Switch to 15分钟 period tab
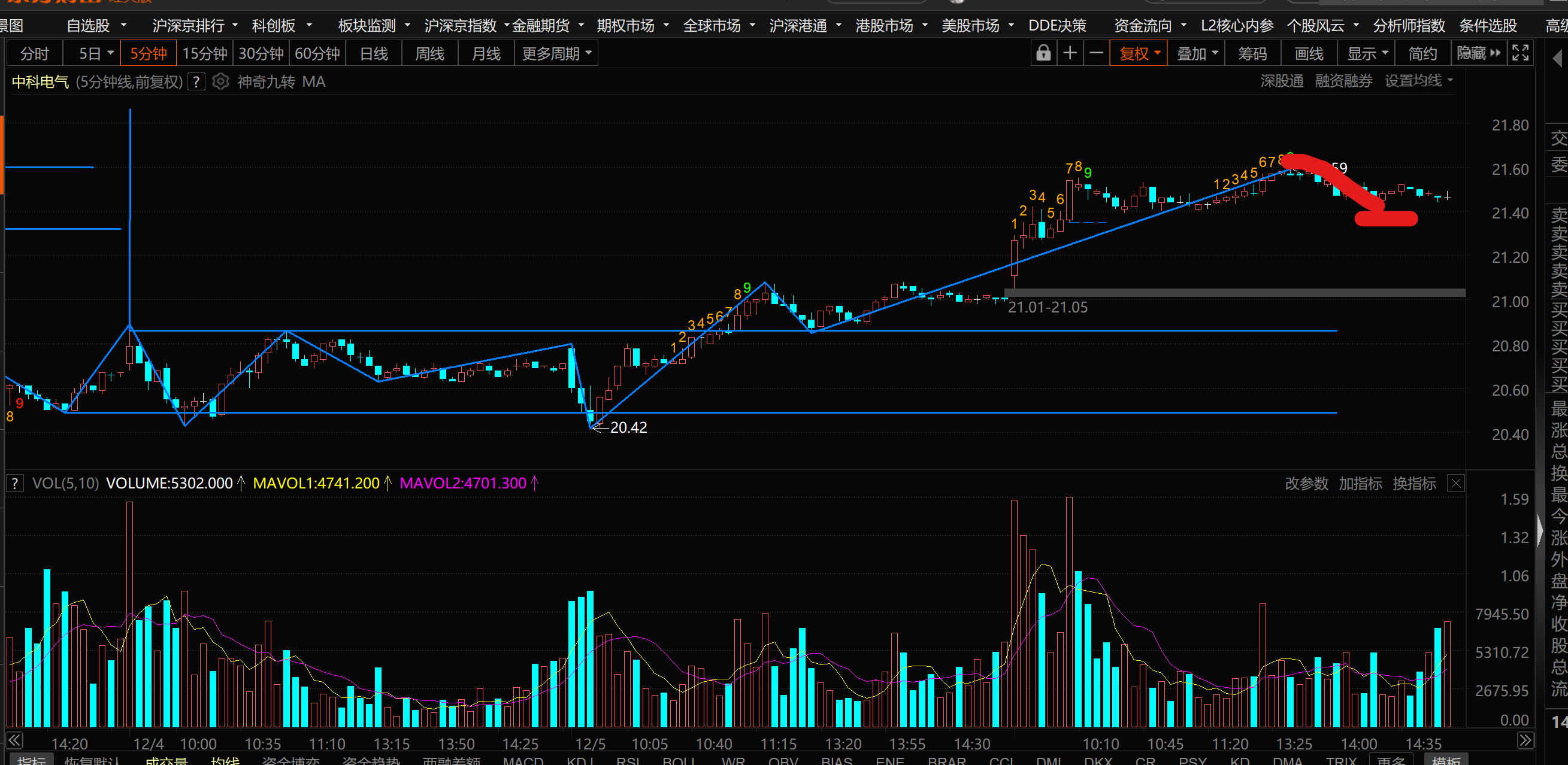The height and width of the screenshot is (765, 1568). pos(204,53)
